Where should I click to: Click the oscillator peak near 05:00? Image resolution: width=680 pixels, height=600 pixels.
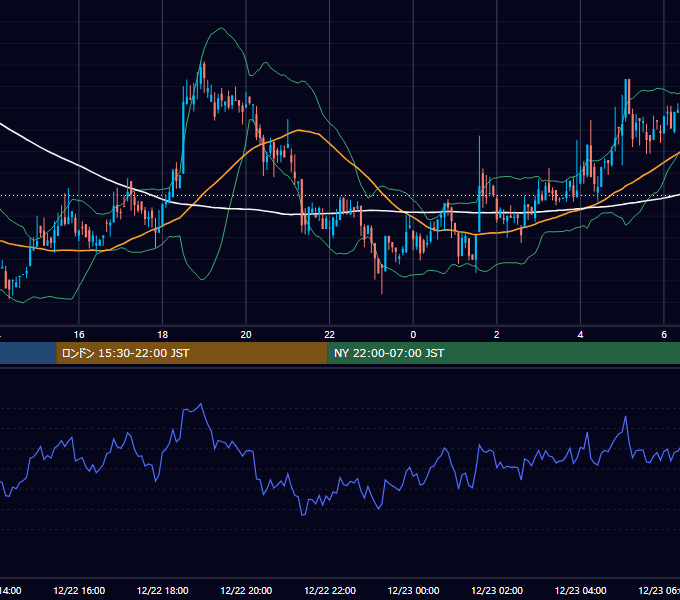tap(625, 417)
